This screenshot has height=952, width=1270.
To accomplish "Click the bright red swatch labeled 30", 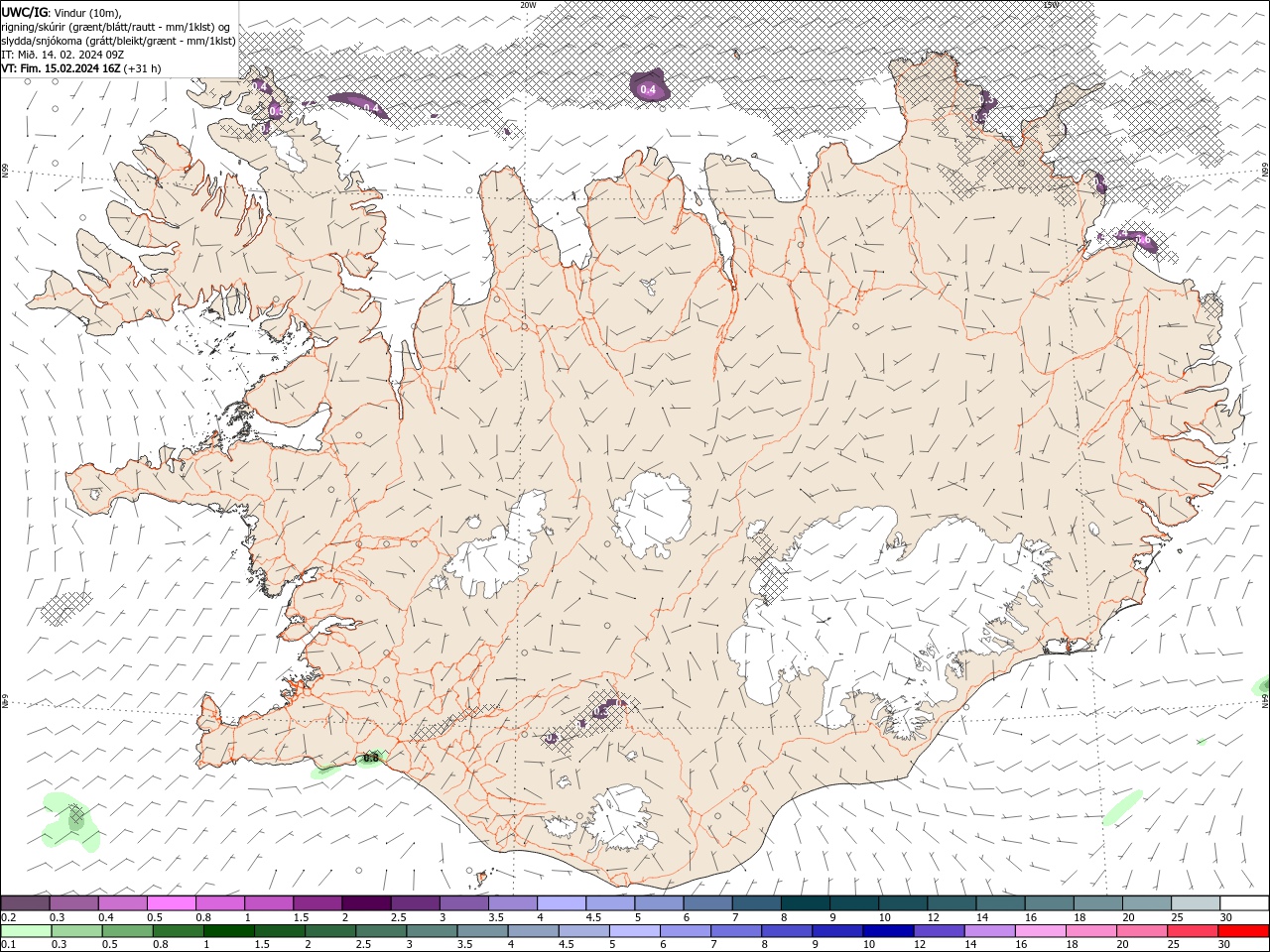I will coord(1243,931).
